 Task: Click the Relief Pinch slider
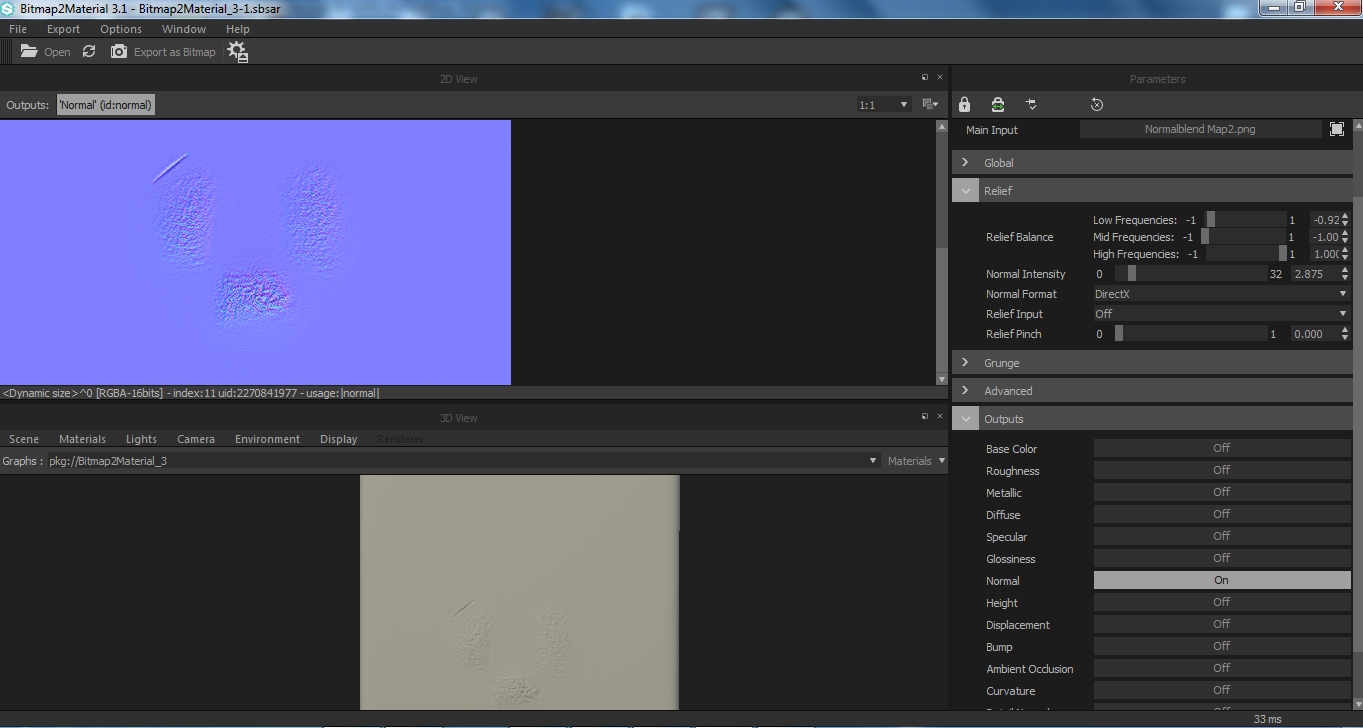pos(1190,334)
